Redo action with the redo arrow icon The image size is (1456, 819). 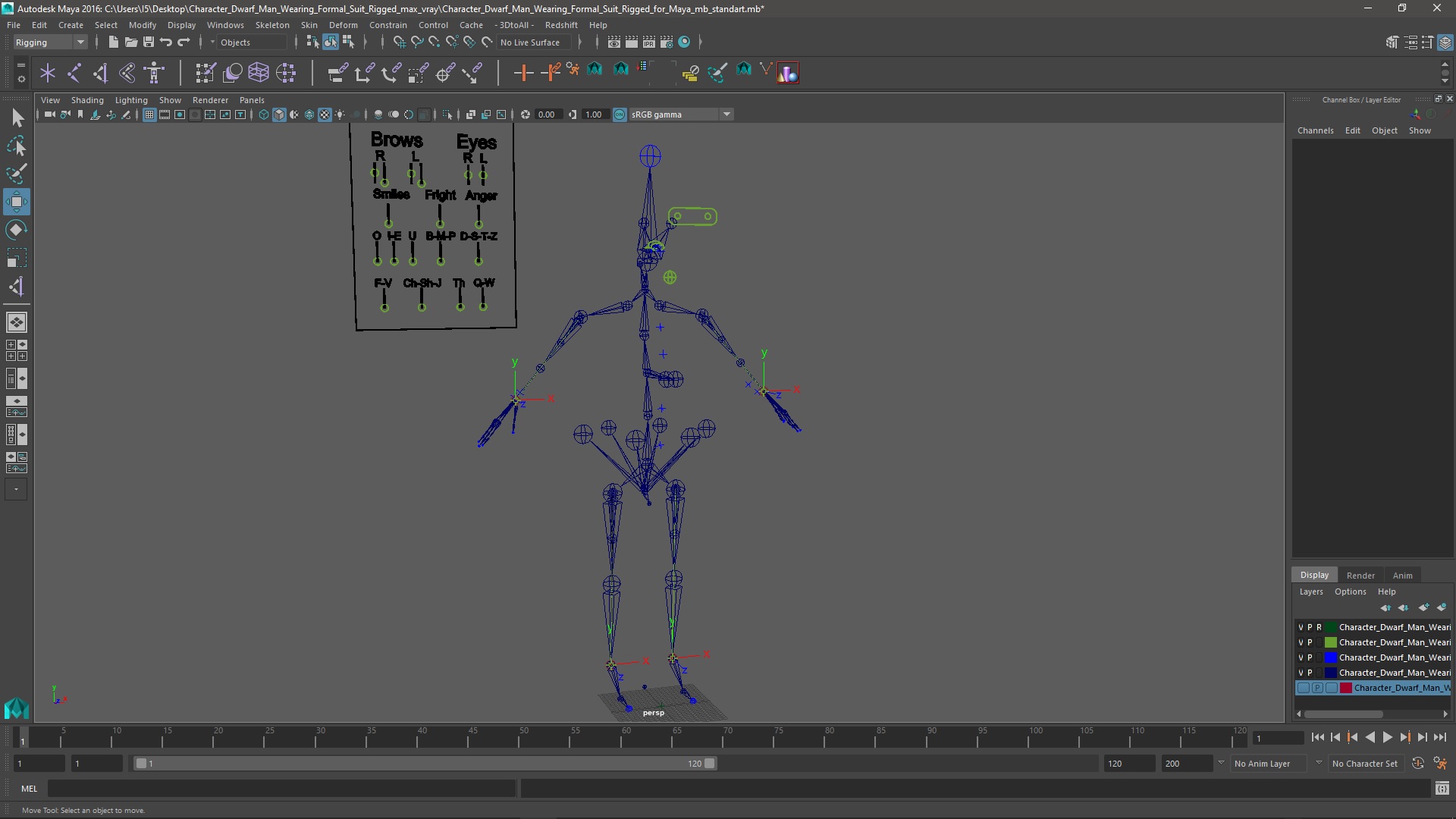[184, 42]
